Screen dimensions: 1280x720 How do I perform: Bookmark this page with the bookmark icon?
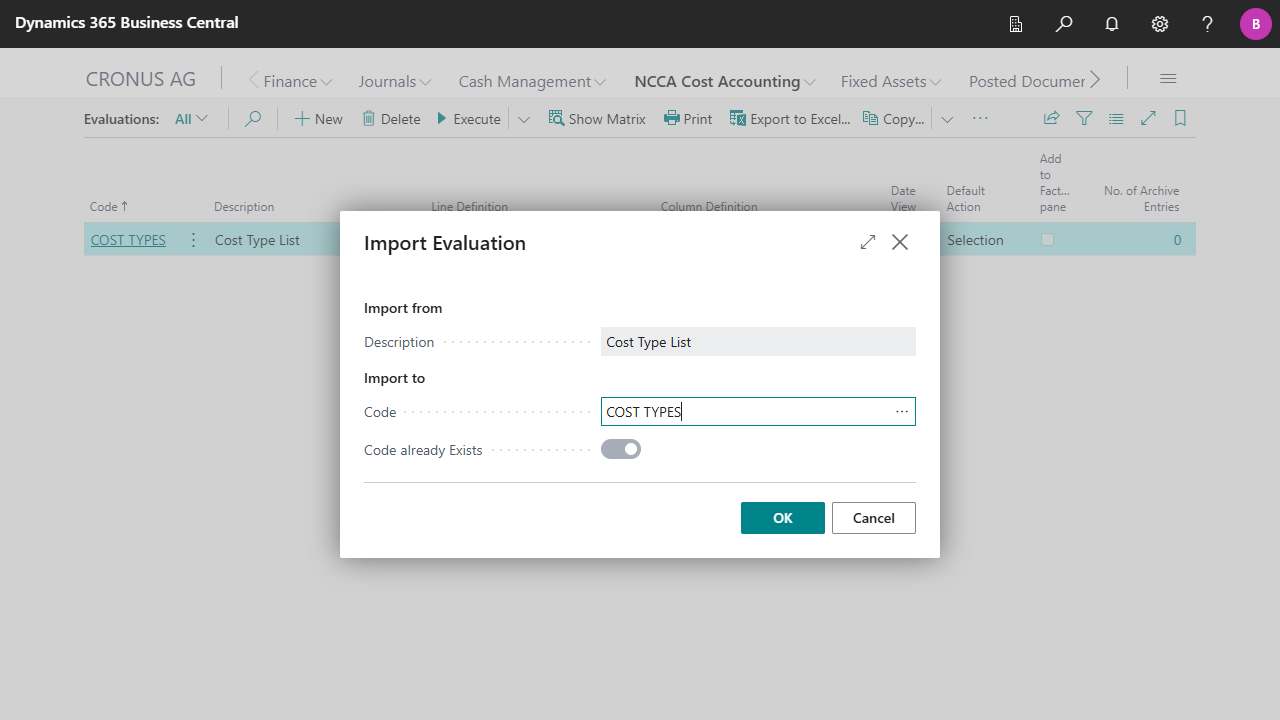(x=1180, y=118)
